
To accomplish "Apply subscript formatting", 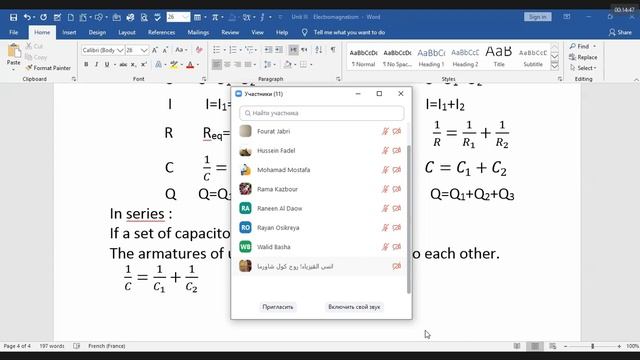I will pyautogui.click(x=133, y=64).
